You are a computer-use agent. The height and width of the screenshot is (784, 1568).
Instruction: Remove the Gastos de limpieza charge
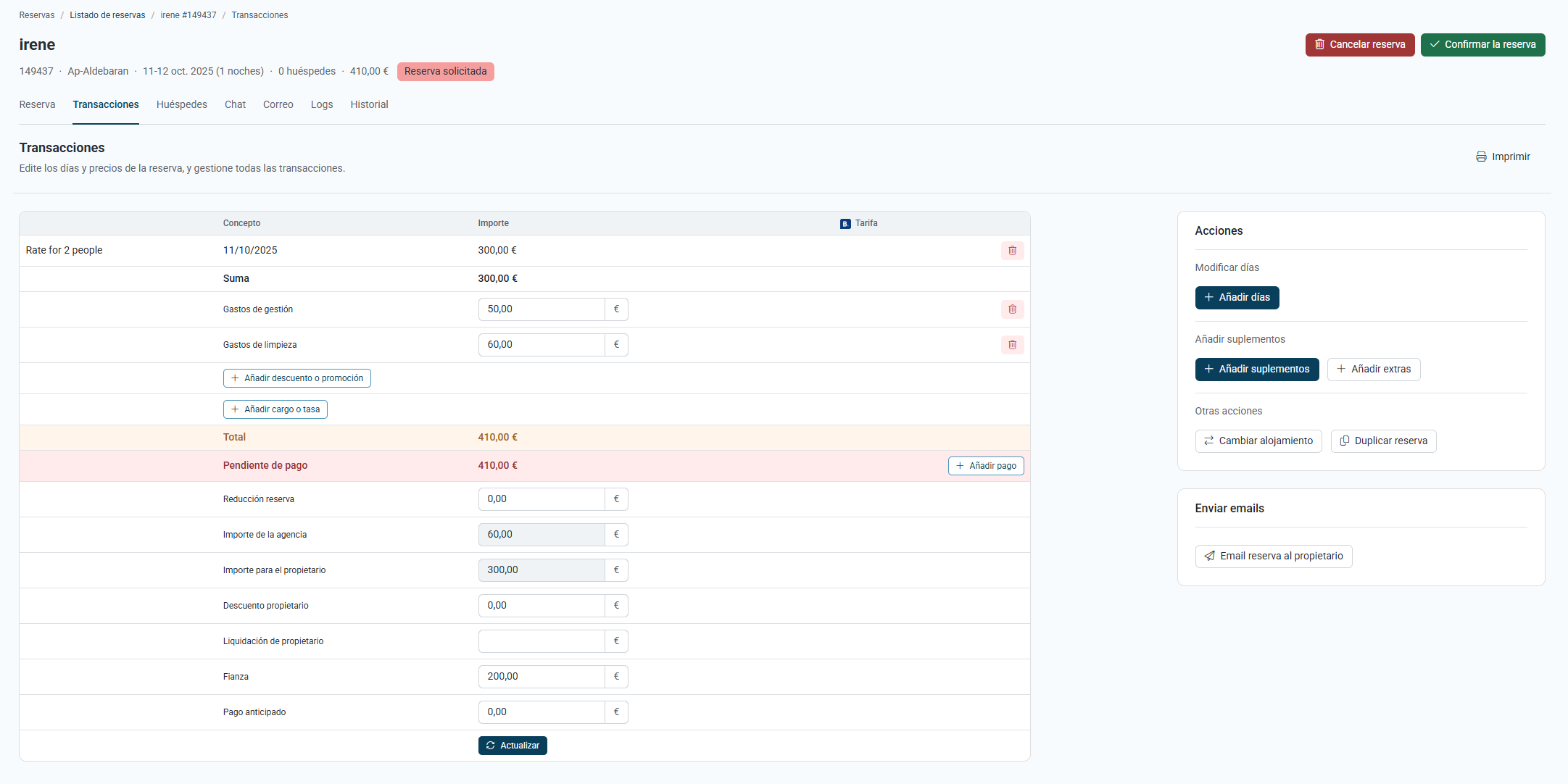point(1012,345)
